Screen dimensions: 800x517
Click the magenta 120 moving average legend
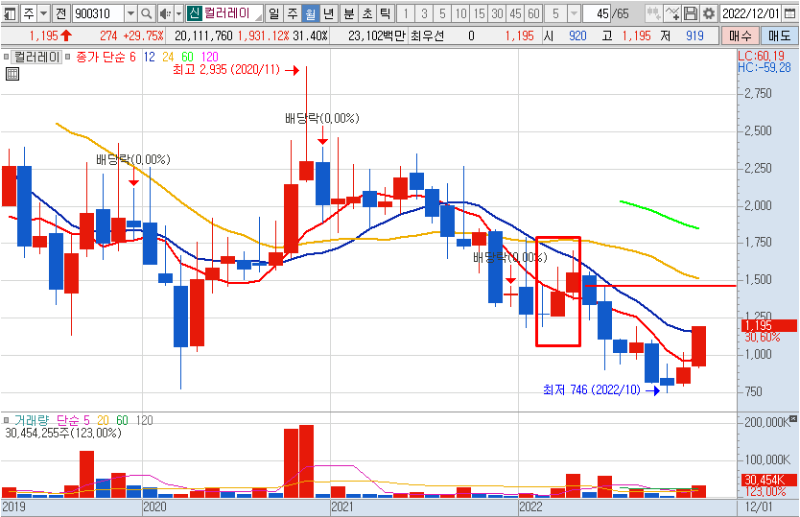pos(210,57)
